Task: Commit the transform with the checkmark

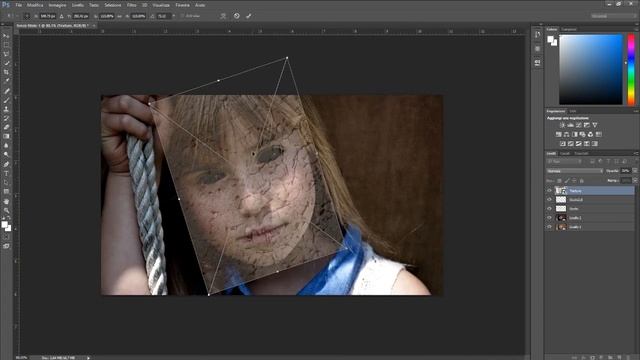Action: click(249, 16)
